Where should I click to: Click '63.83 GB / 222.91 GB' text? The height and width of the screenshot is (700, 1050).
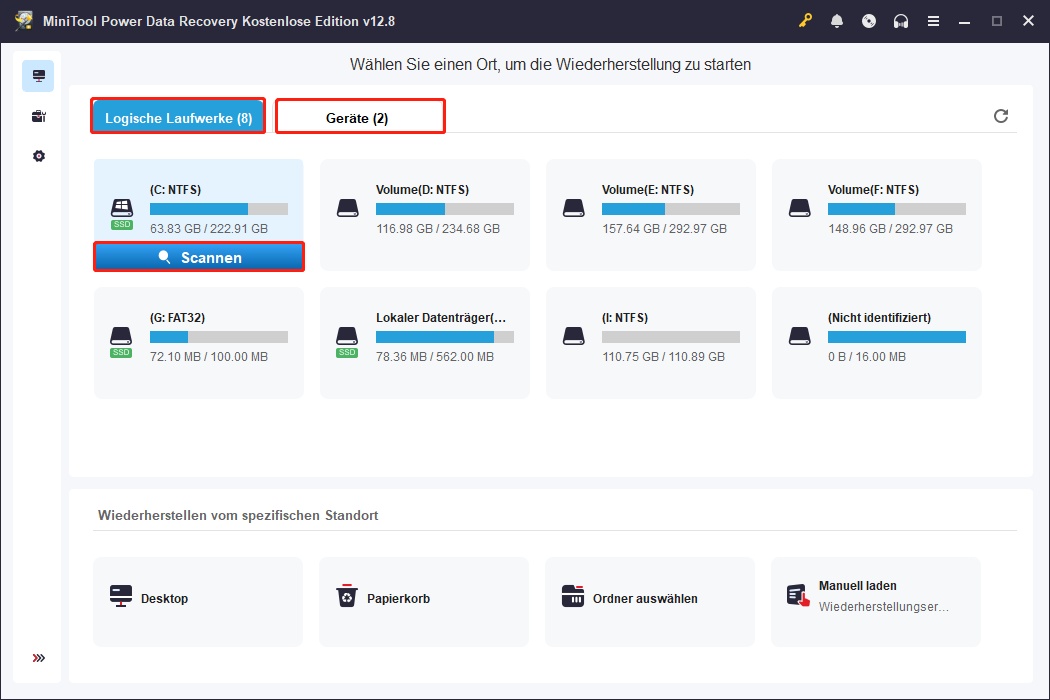209,228
